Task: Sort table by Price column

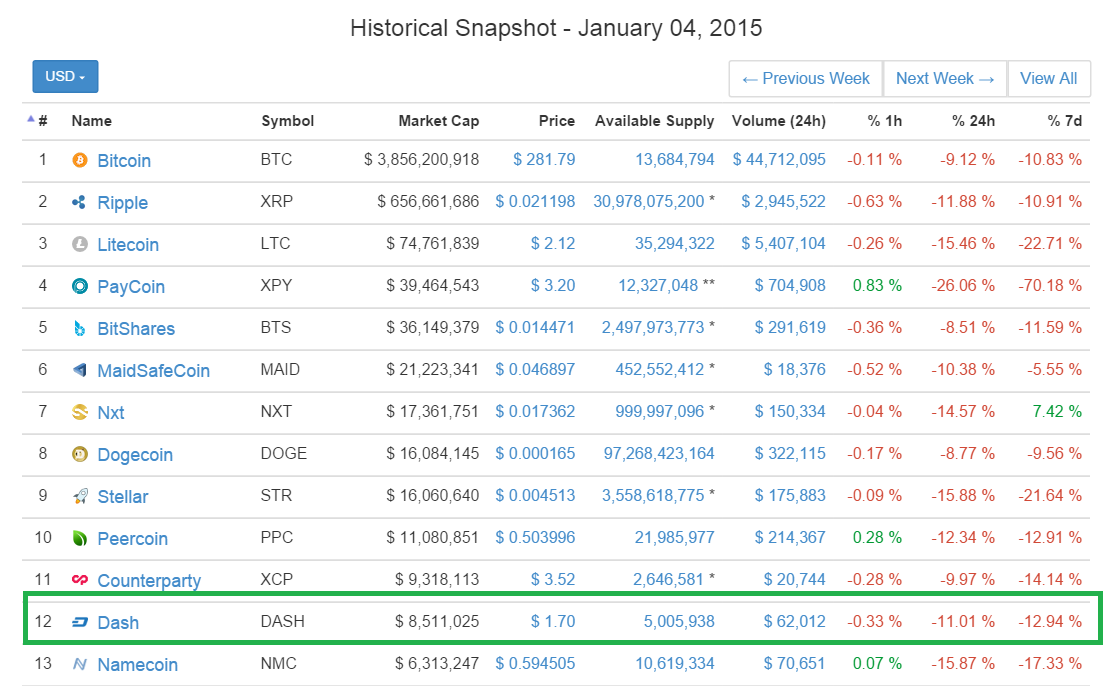Action: [557, 121]
